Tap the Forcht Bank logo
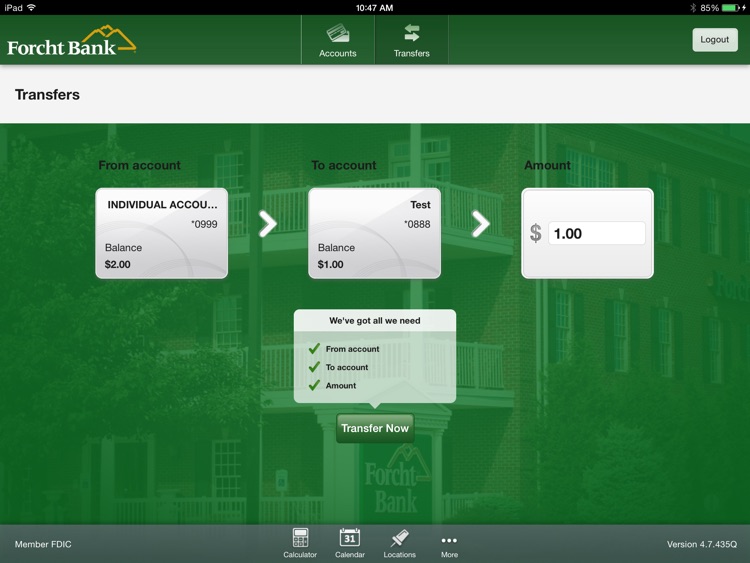This screenshot has height=563, width=750. [72, 41]
